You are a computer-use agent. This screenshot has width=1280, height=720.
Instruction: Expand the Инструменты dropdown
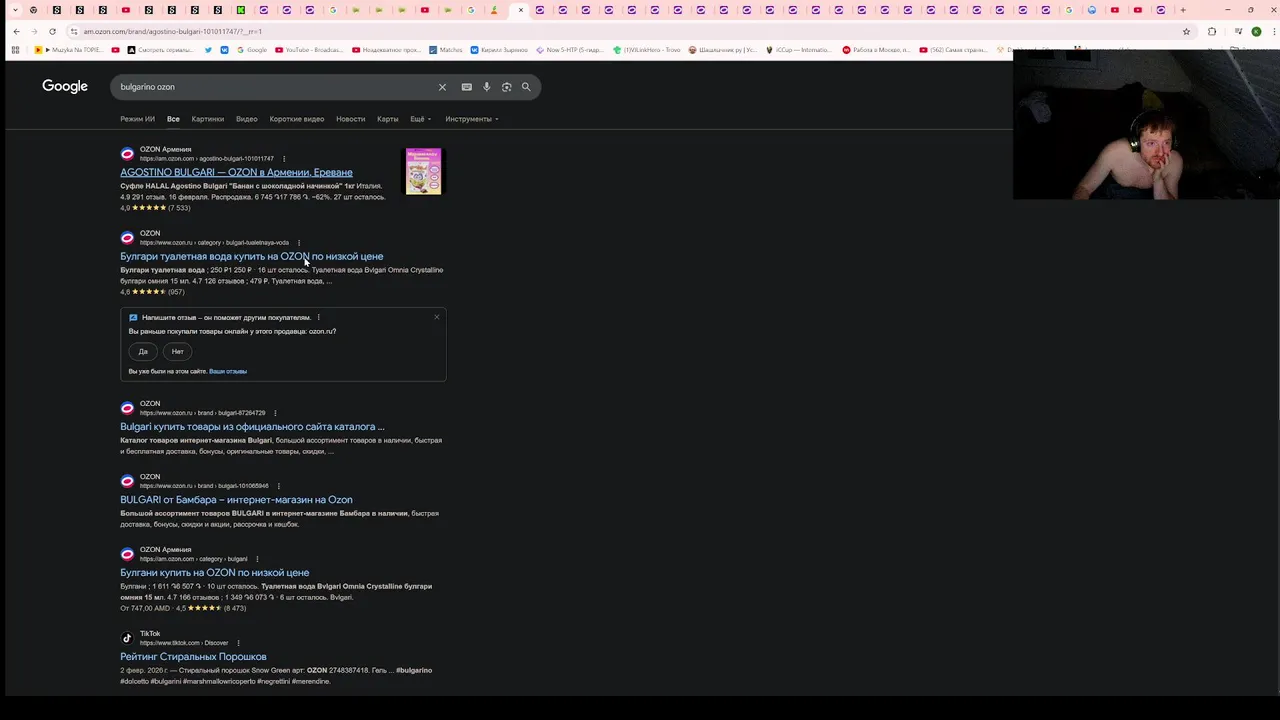tap(472, 119)
